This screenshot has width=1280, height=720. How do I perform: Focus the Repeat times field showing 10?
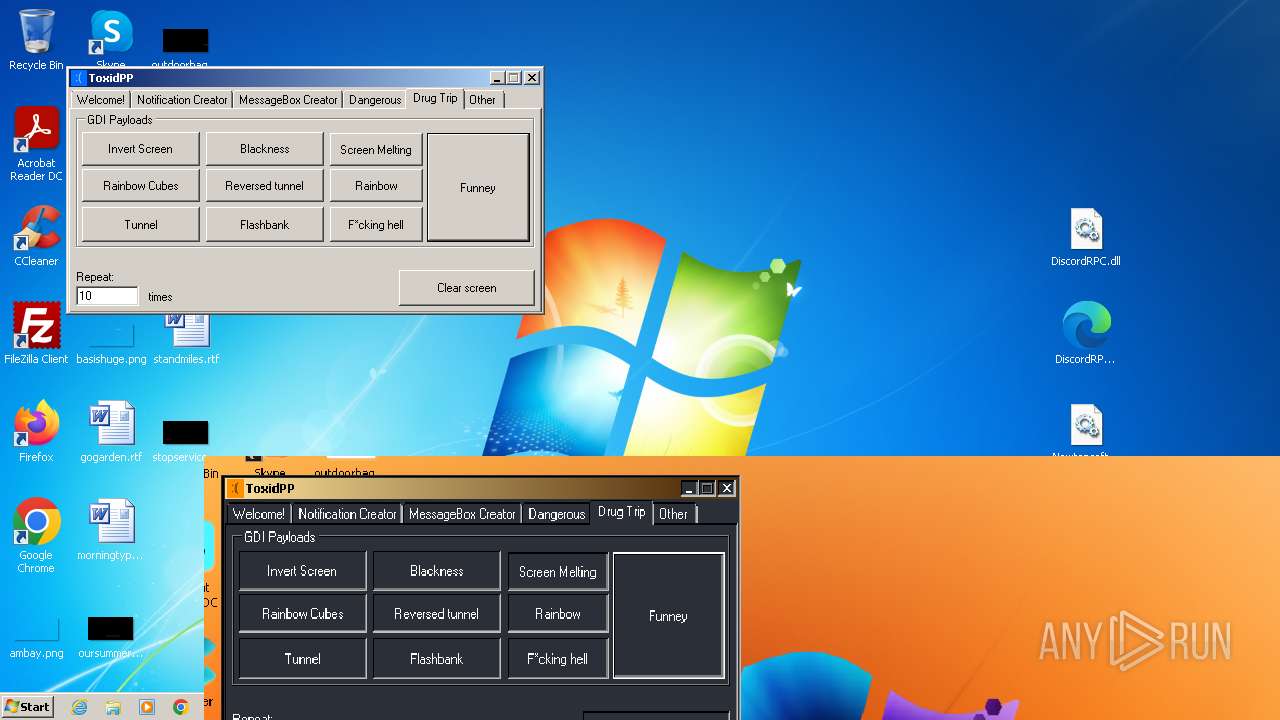tap(107, 296)
